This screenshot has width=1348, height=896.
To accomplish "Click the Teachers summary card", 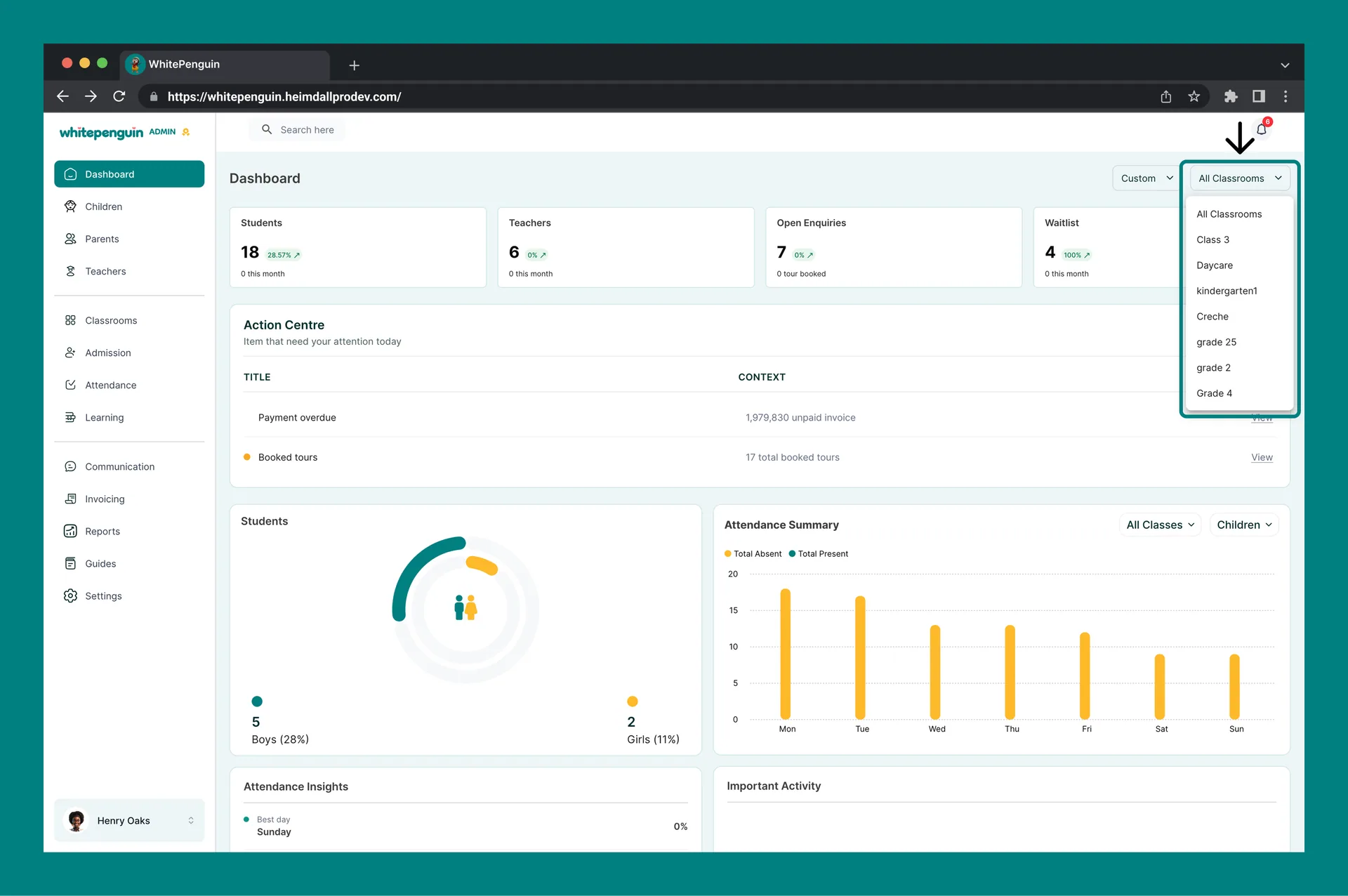I will pos(626,247).
